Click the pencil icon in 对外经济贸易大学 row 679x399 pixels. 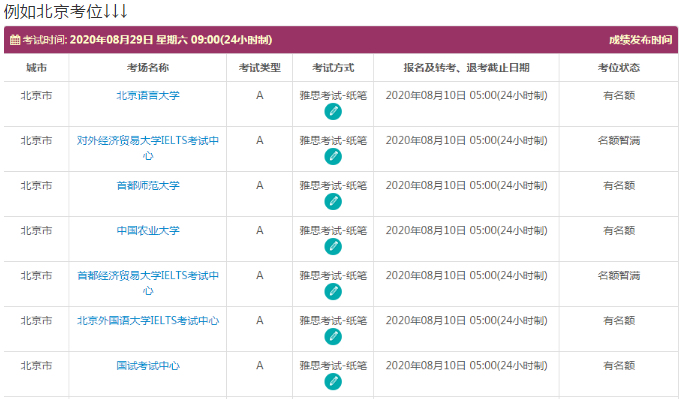pyautogui.click(x=333, y=157)
